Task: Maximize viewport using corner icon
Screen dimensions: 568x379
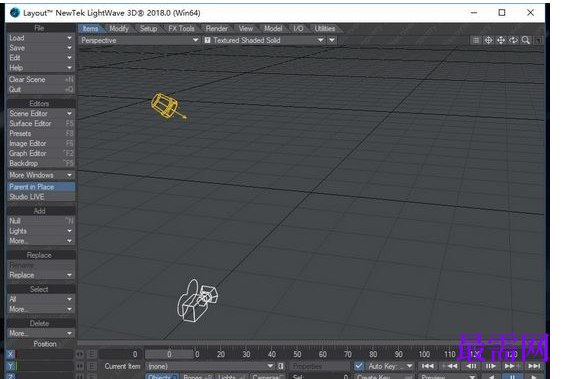Action: [x=539, y=40]
